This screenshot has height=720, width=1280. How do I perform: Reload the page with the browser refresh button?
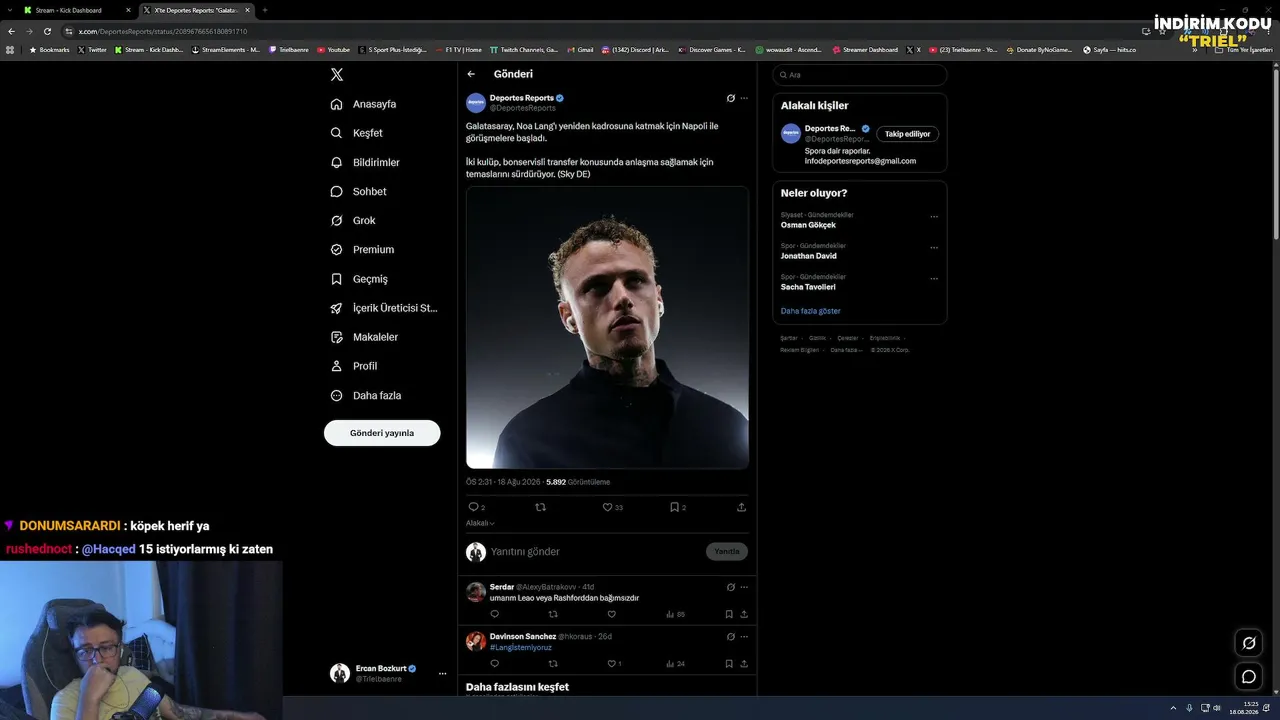tap(47, 31)
